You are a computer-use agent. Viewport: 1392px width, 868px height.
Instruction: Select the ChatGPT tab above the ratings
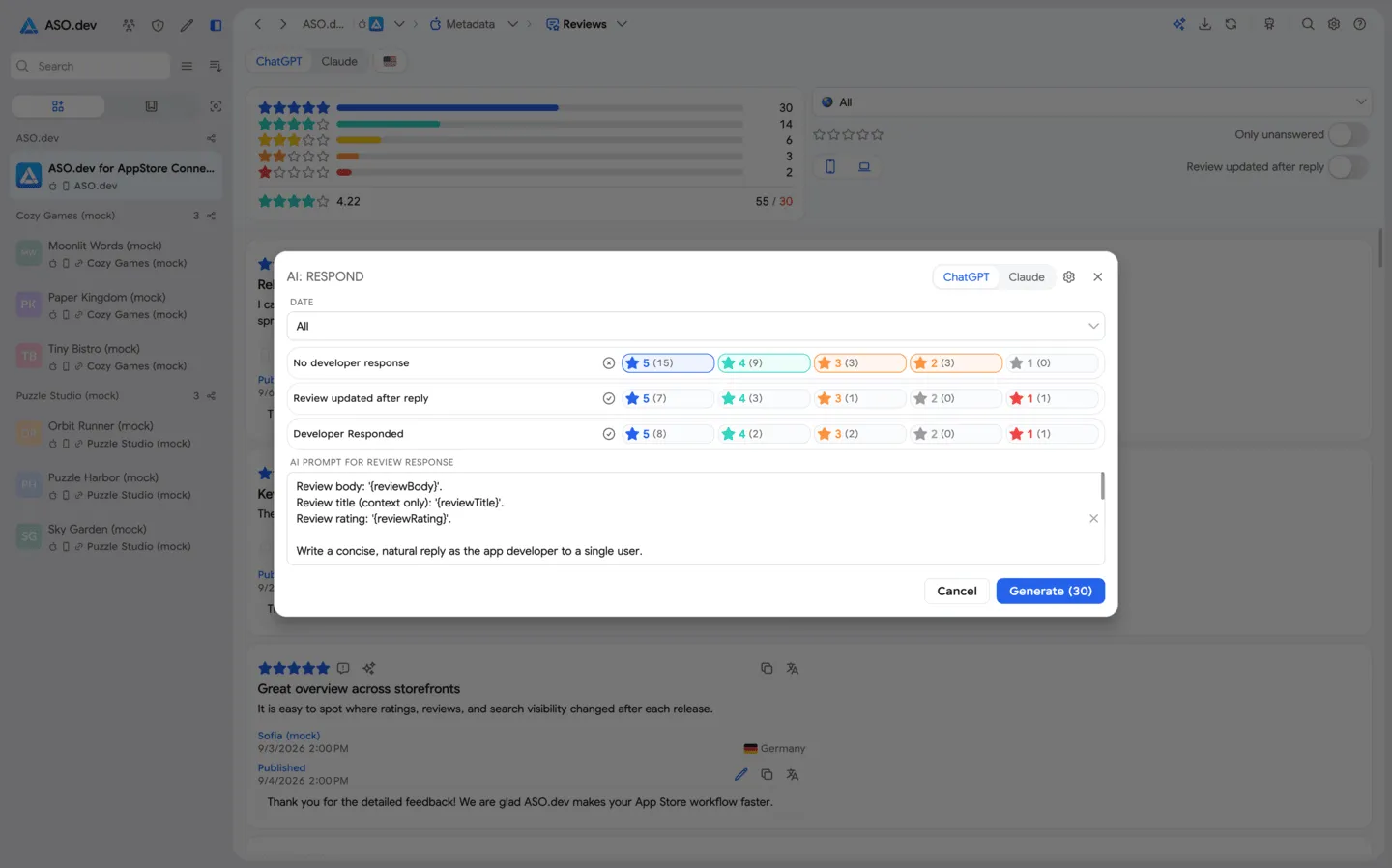coord(278,61)
